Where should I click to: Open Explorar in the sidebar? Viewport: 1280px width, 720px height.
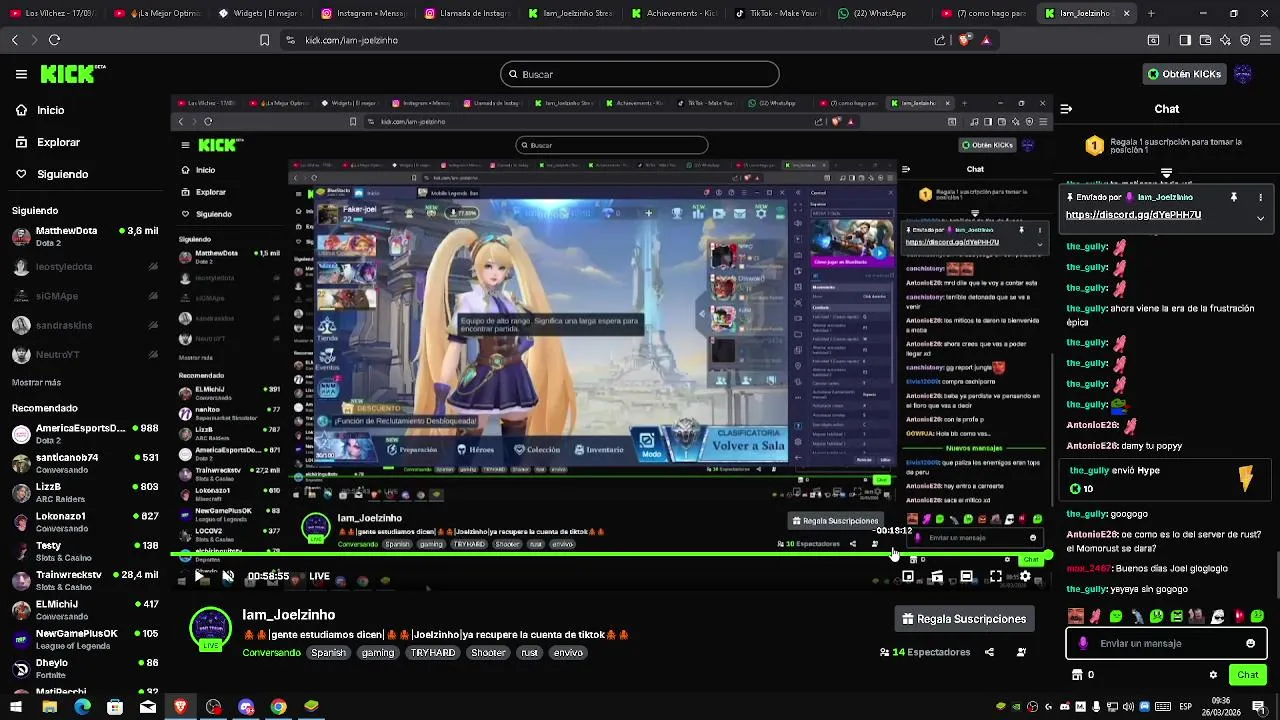[58, 142]
